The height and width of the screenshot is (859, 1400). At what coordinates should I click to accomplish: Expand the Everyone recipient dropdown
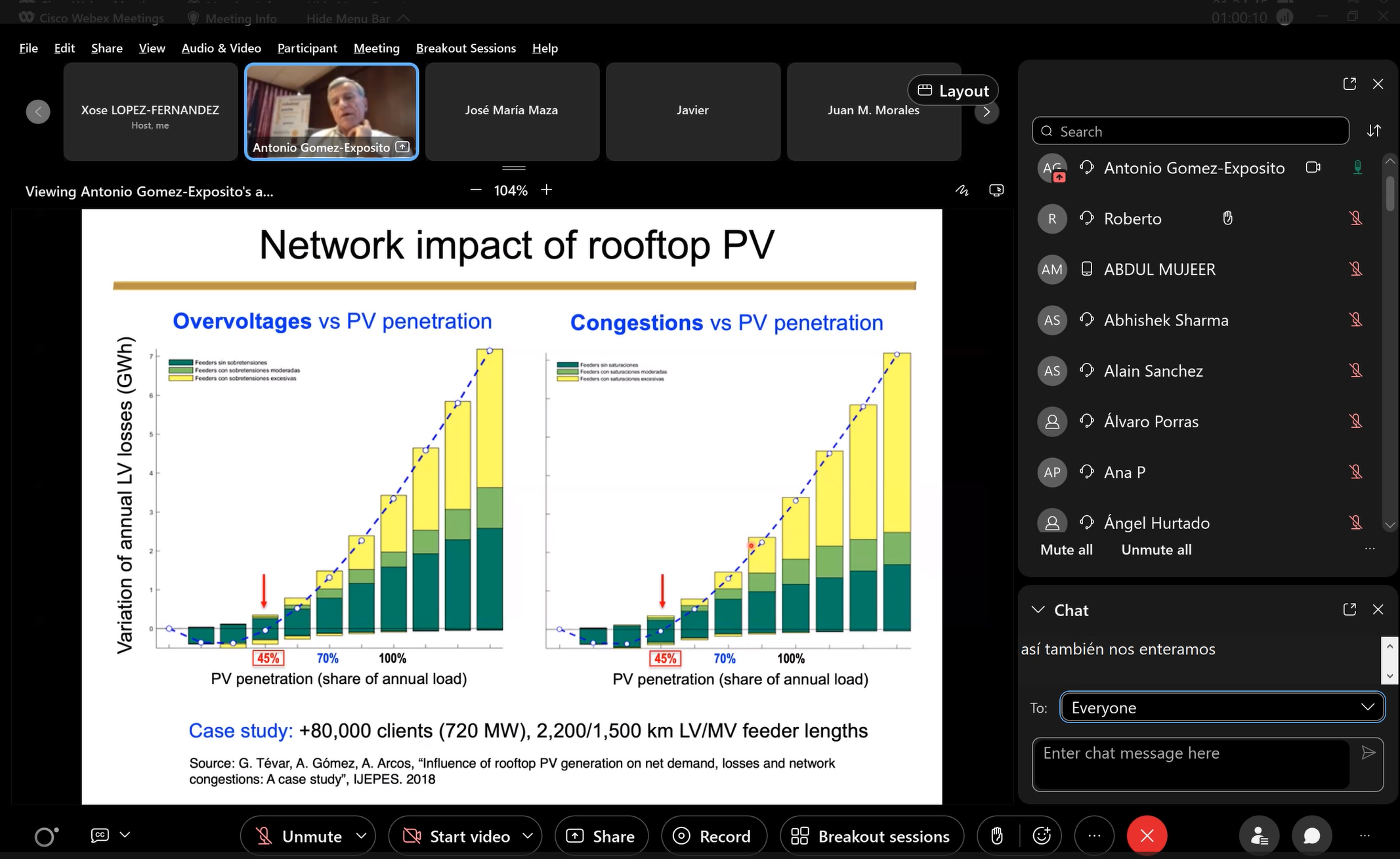coord(1222,707)
